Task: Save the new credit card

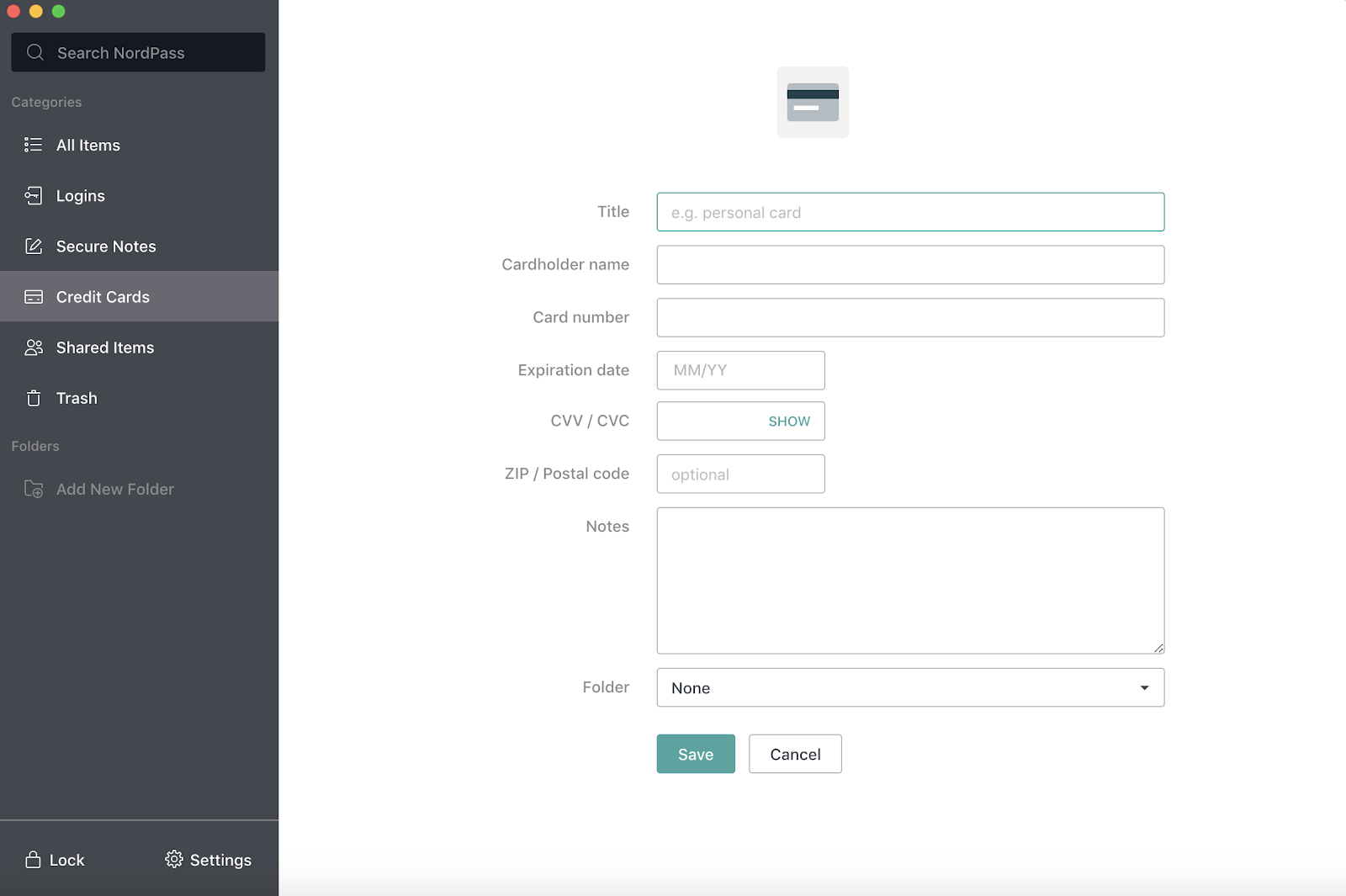Action: 696,754
